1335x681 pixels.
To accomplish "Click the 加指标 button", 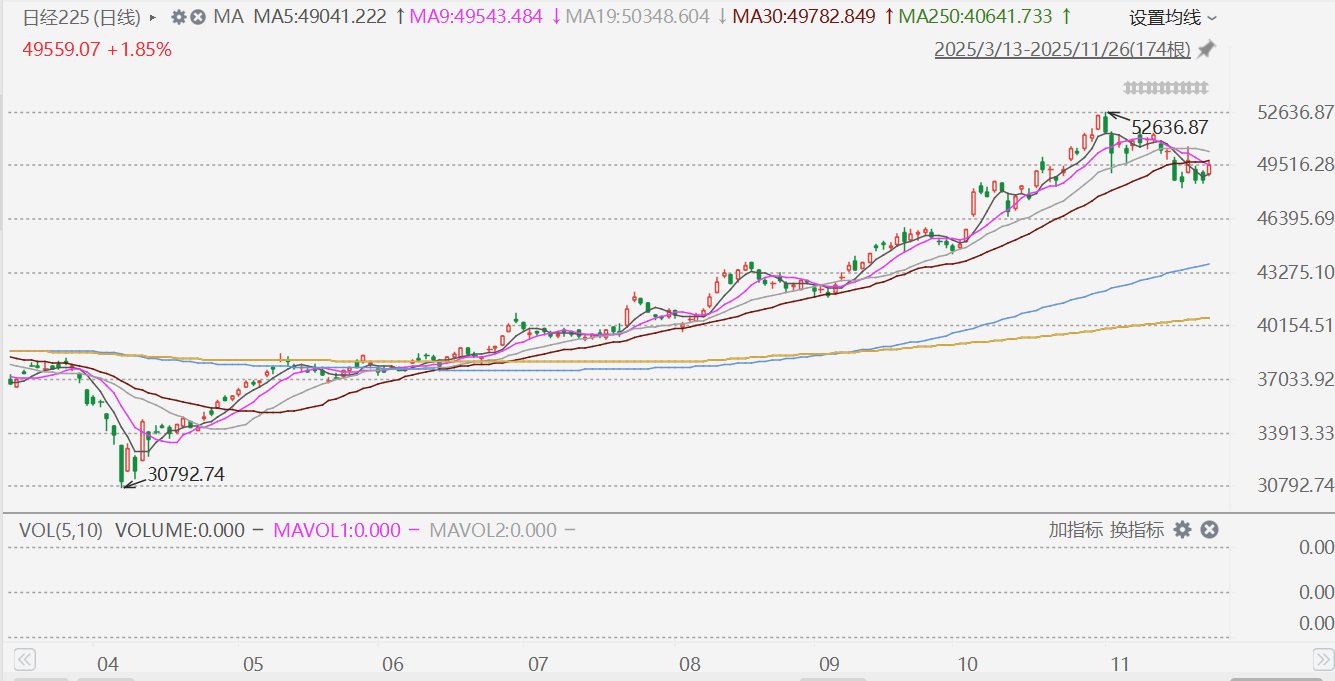I will 1076,530.
